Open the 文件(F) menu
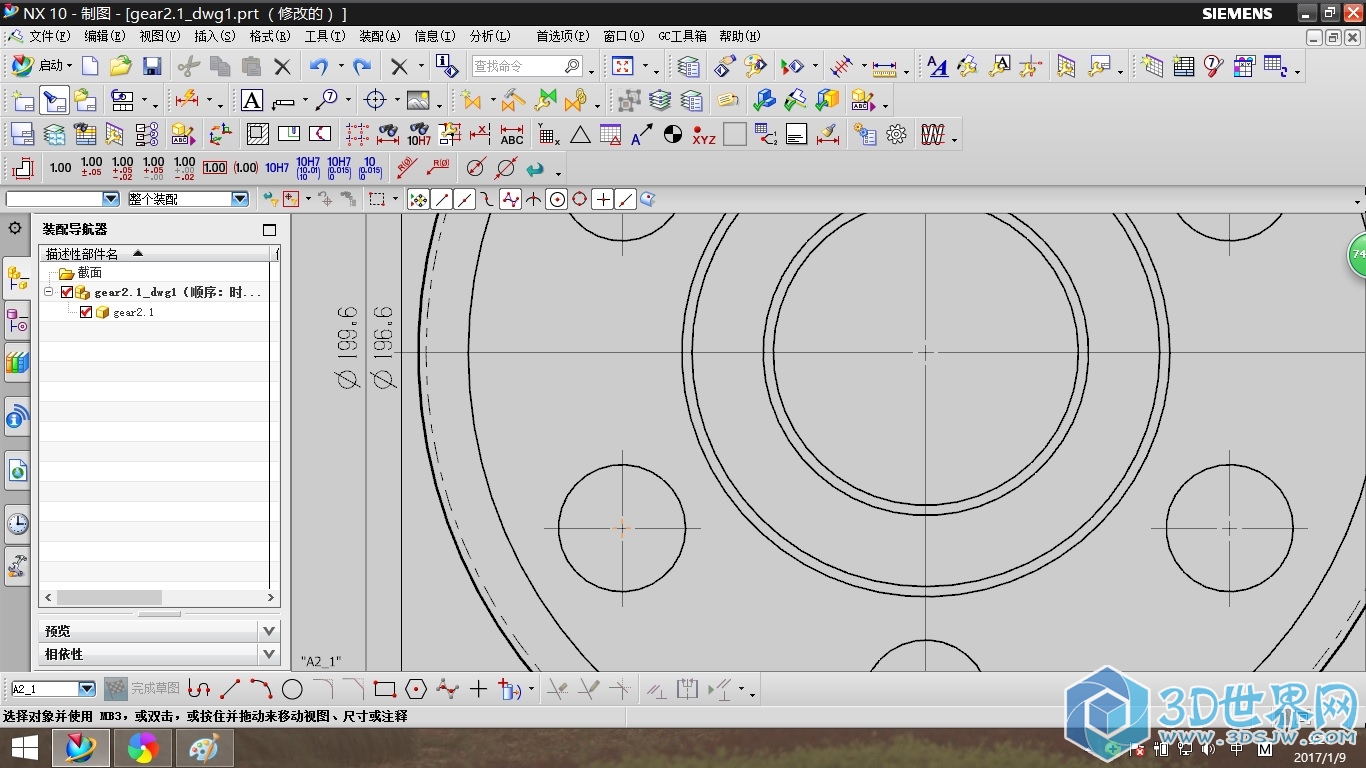The image size is (1366, 768). (50, 35)
